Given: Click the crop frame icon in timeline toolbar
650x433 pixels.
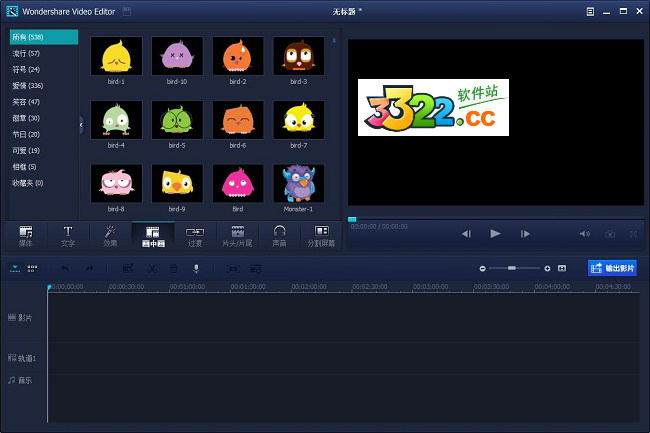Looking at the screenshot, I should coord(233,269).
